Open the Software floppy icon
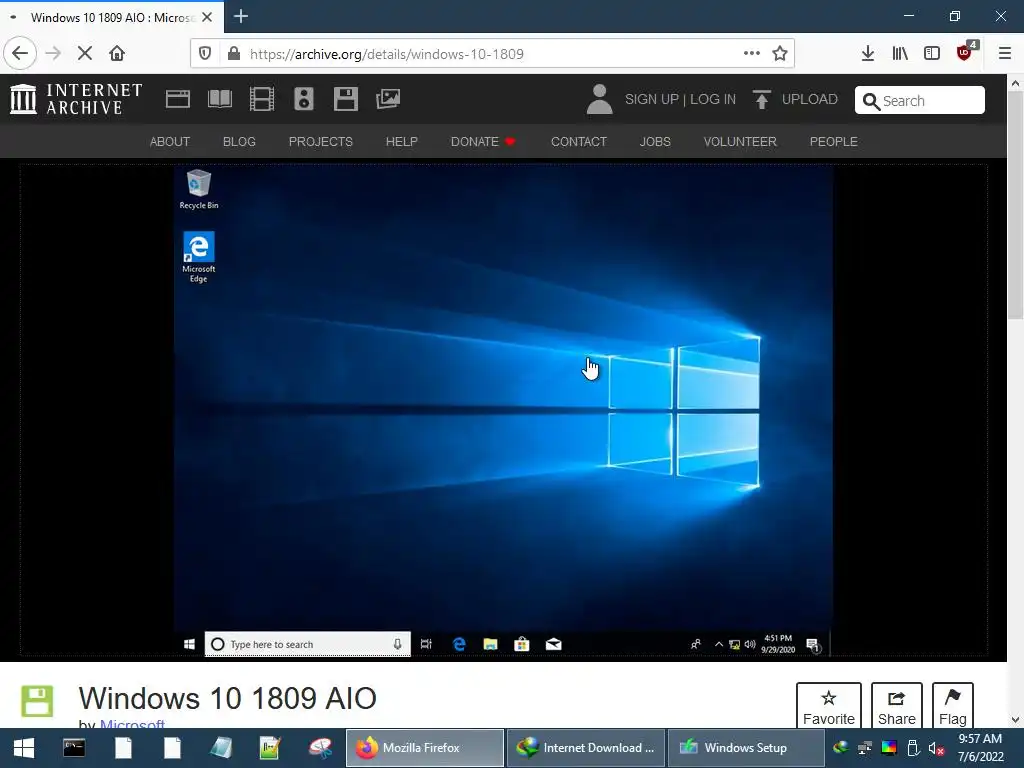This screenshot has height=768, width=1024. point(345,99)
